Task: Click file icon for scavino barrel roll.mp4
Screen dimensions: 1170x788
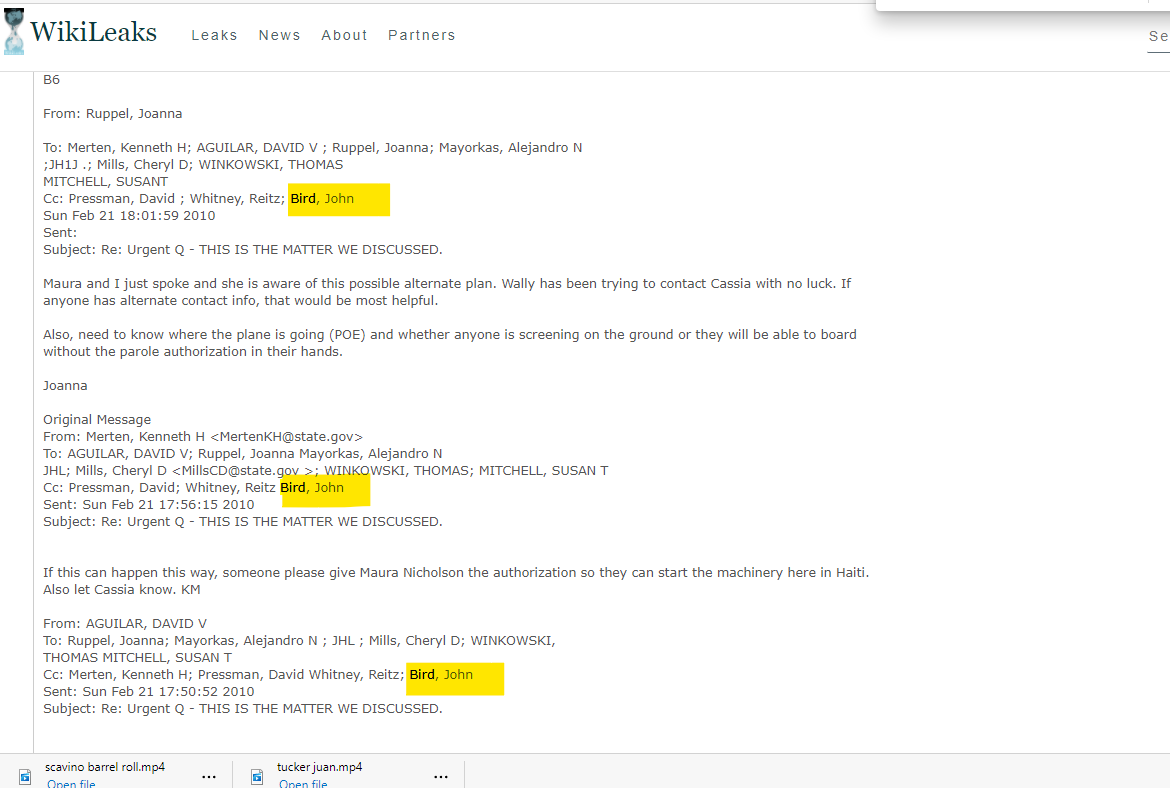Action: click(x=25, y=777)
